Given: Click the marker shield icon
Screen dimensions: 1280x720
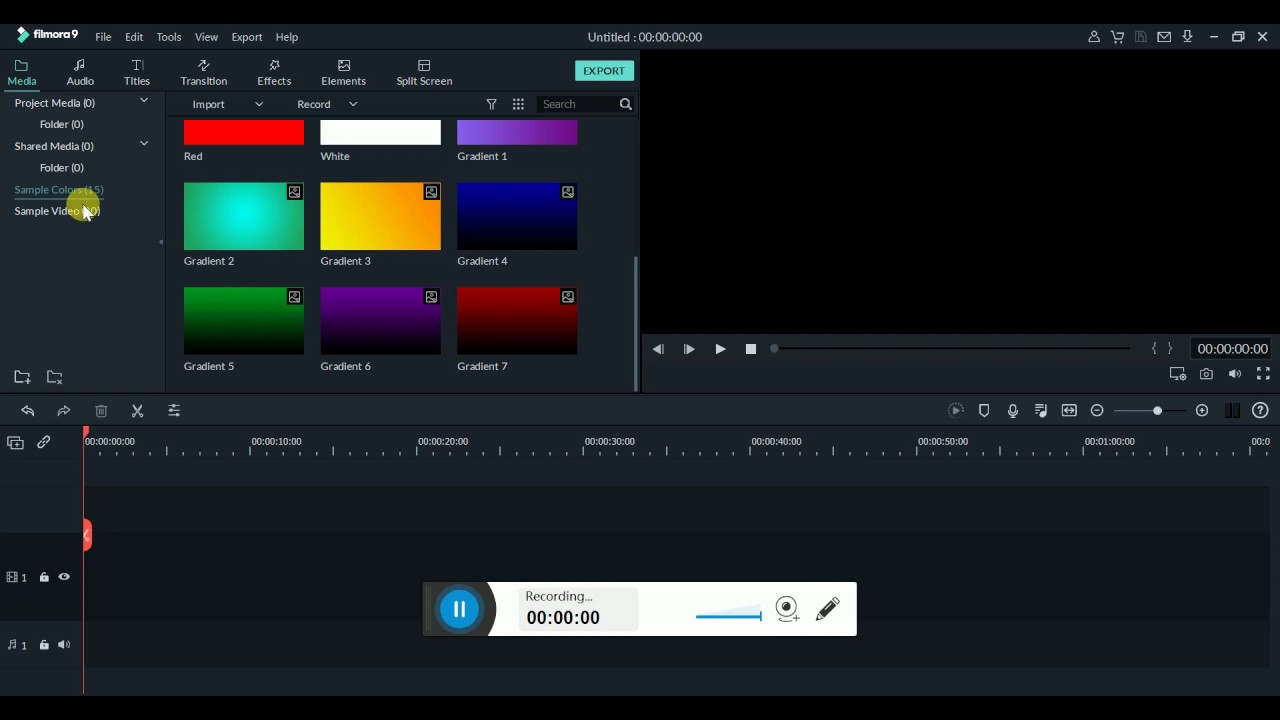Looking at the screenshot, I should coord(984,411).
